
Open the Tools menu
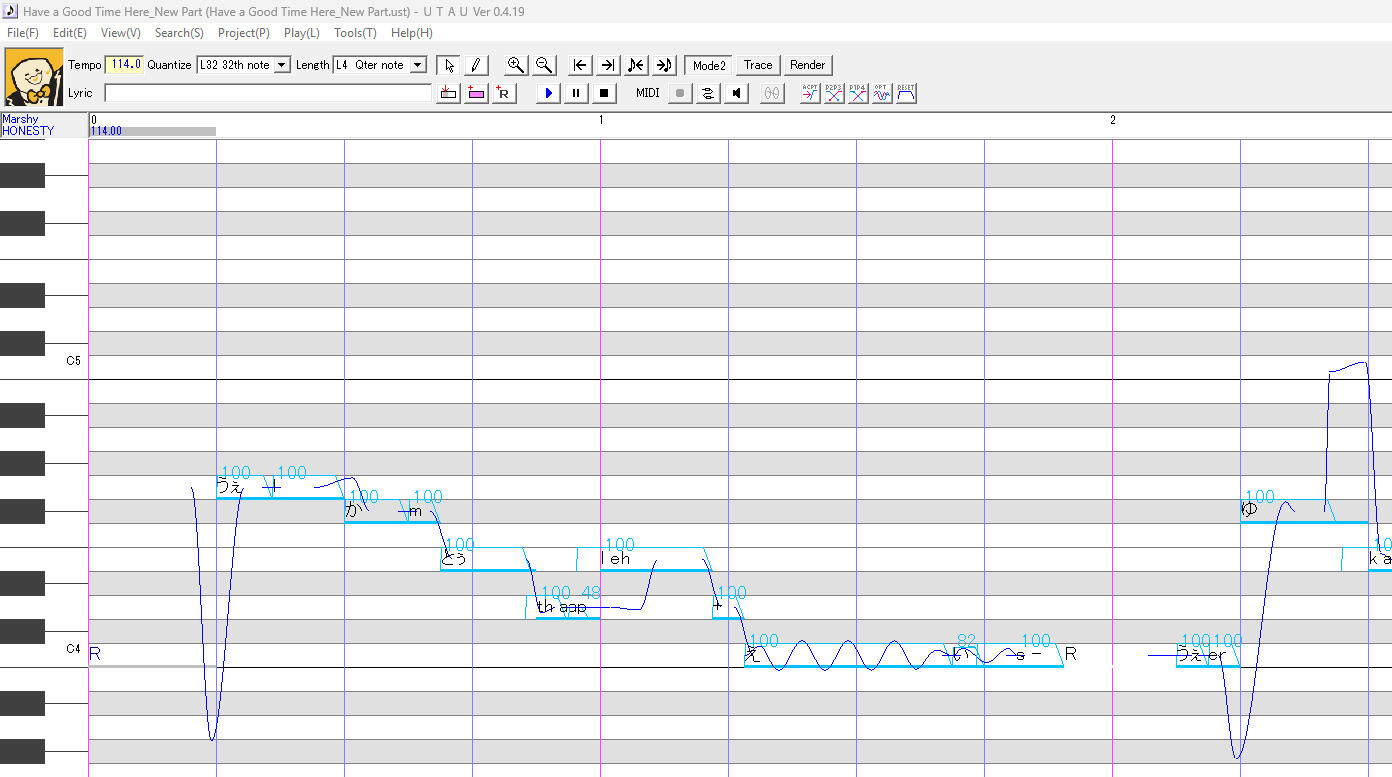tap(355, 33)
